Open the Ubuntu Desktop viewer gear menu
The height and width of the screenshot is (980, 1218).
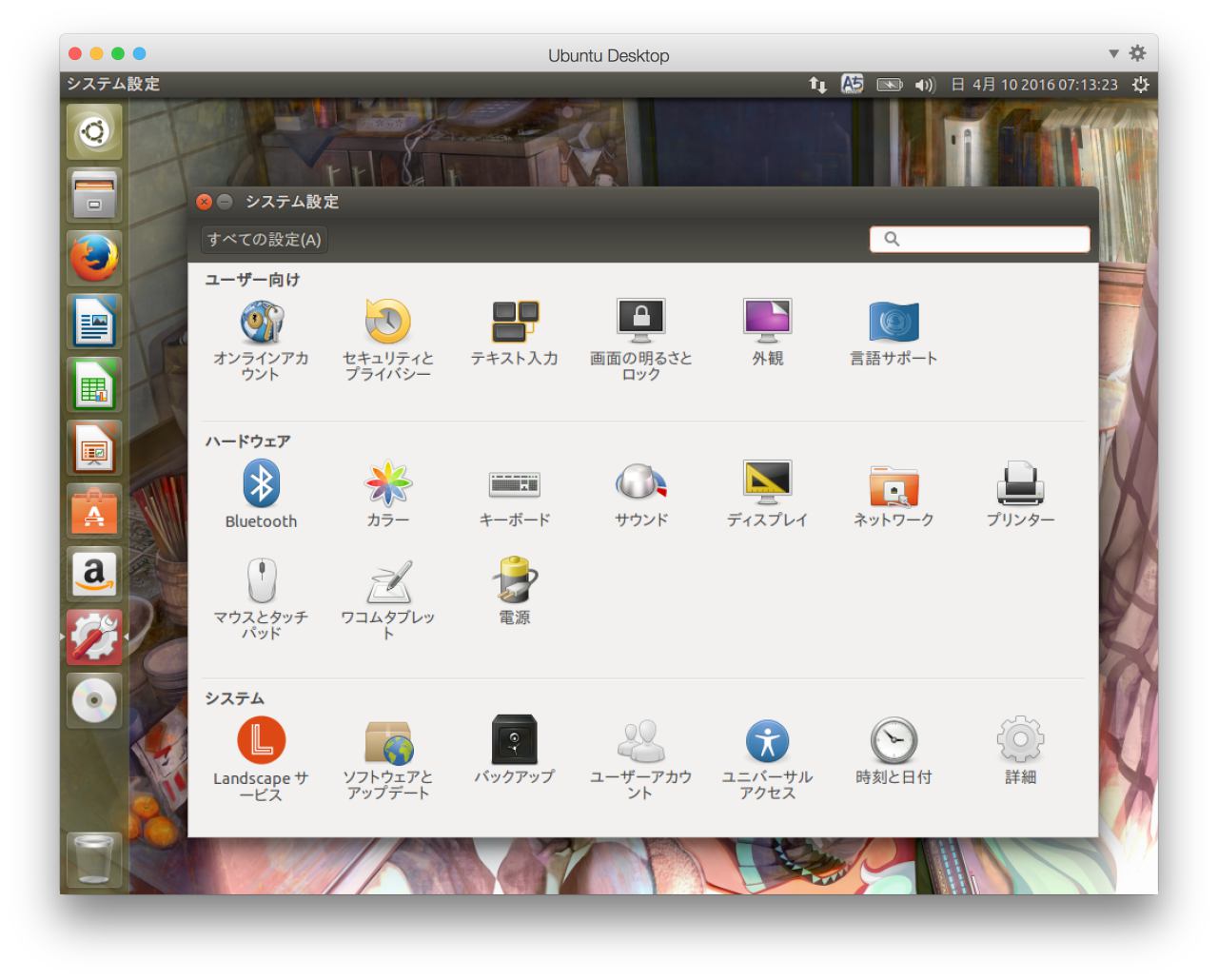coord(1137,53)
